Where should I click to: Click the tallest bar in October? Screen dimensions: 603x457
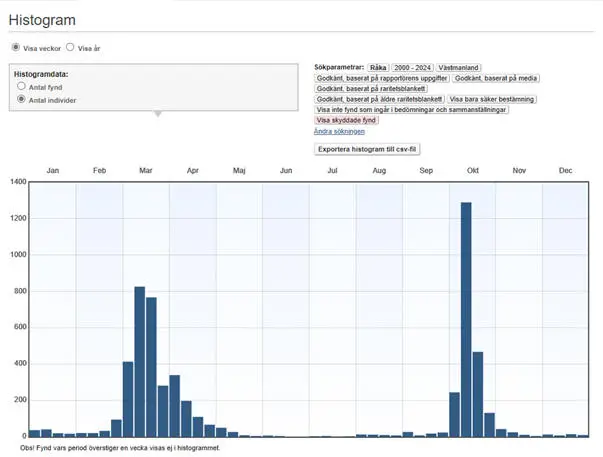(466, 320)
